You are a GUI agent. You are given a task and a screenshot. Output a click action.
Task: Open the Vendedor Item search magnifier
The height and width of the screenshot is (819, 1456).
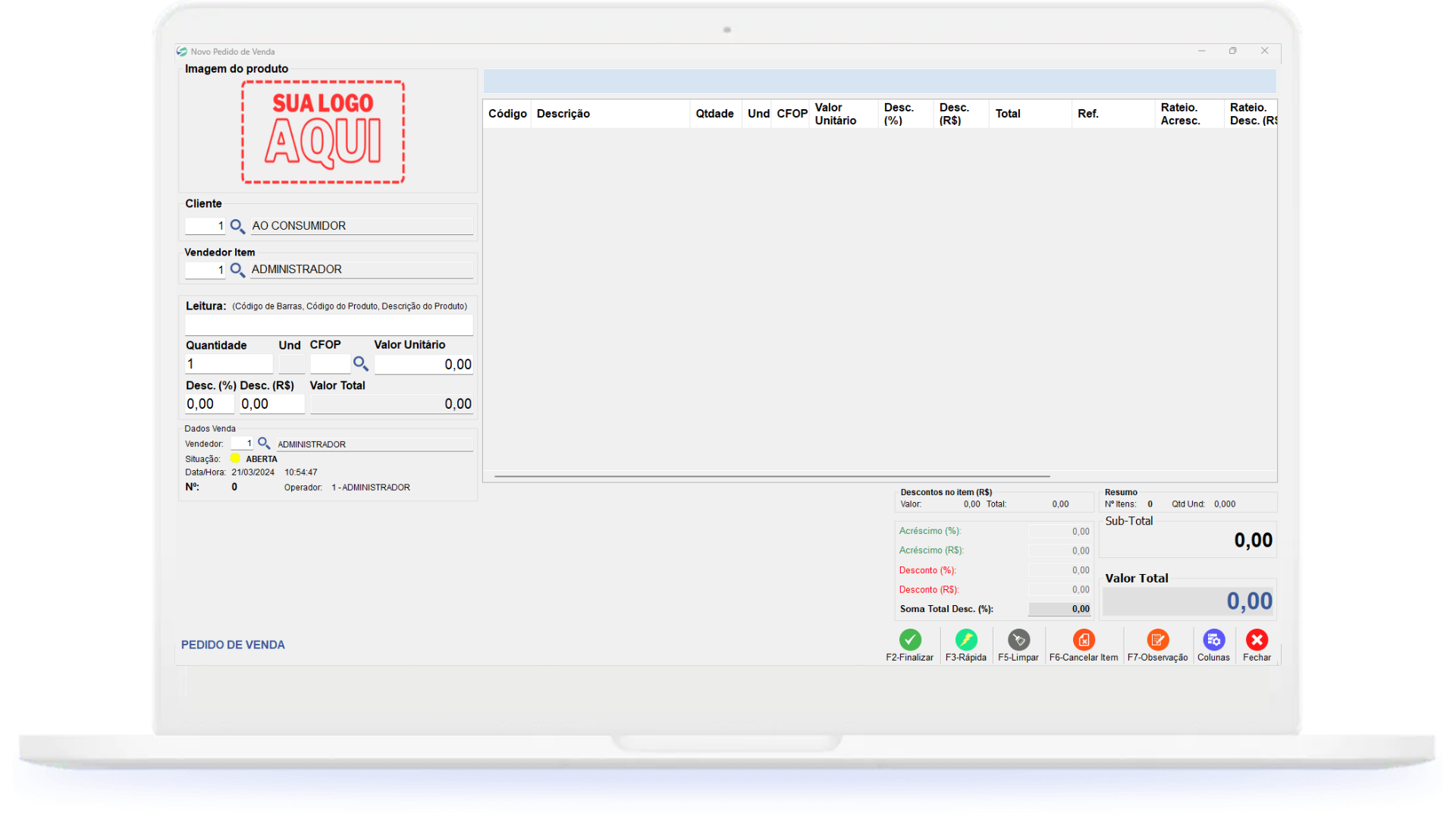(237, 270)
